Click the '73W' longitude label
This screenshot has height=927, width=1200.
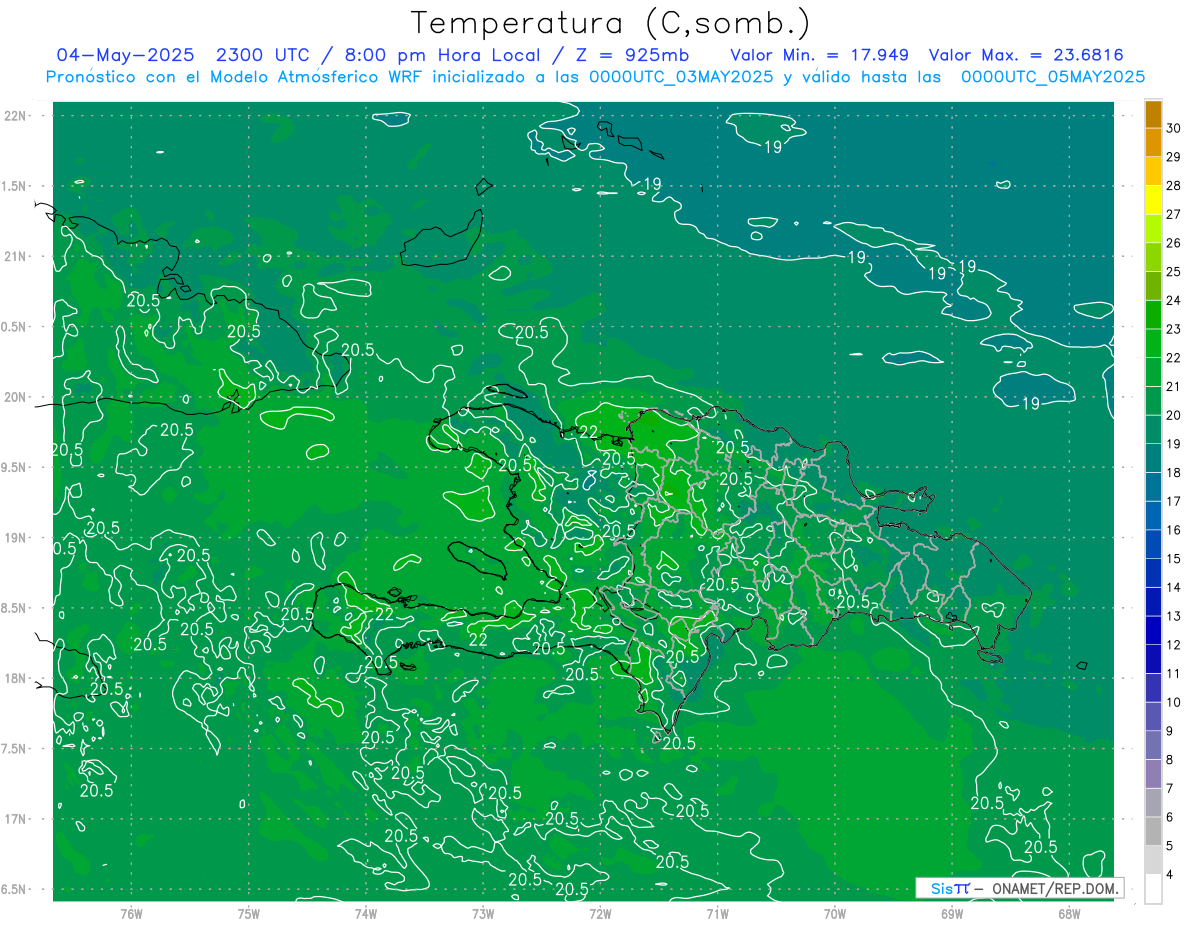[x=483, y=913]
